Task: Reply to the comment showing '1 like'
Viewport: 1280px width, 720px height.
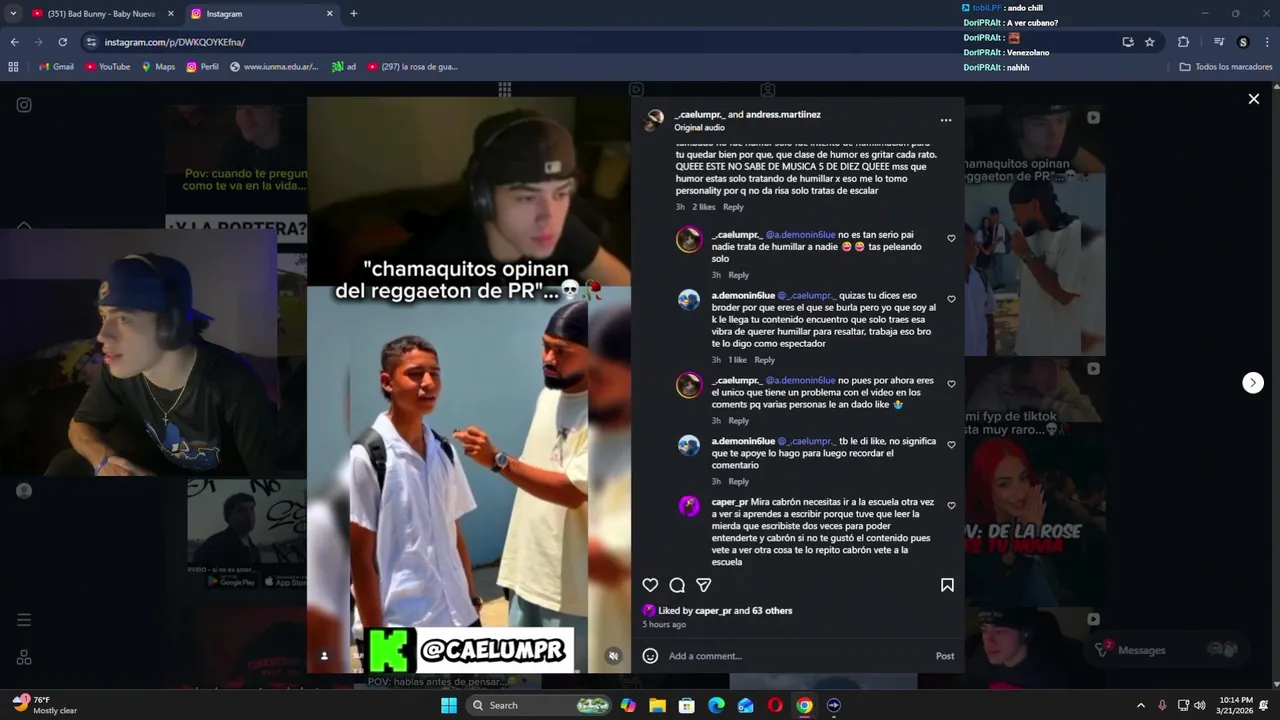Action: point(764,360)
